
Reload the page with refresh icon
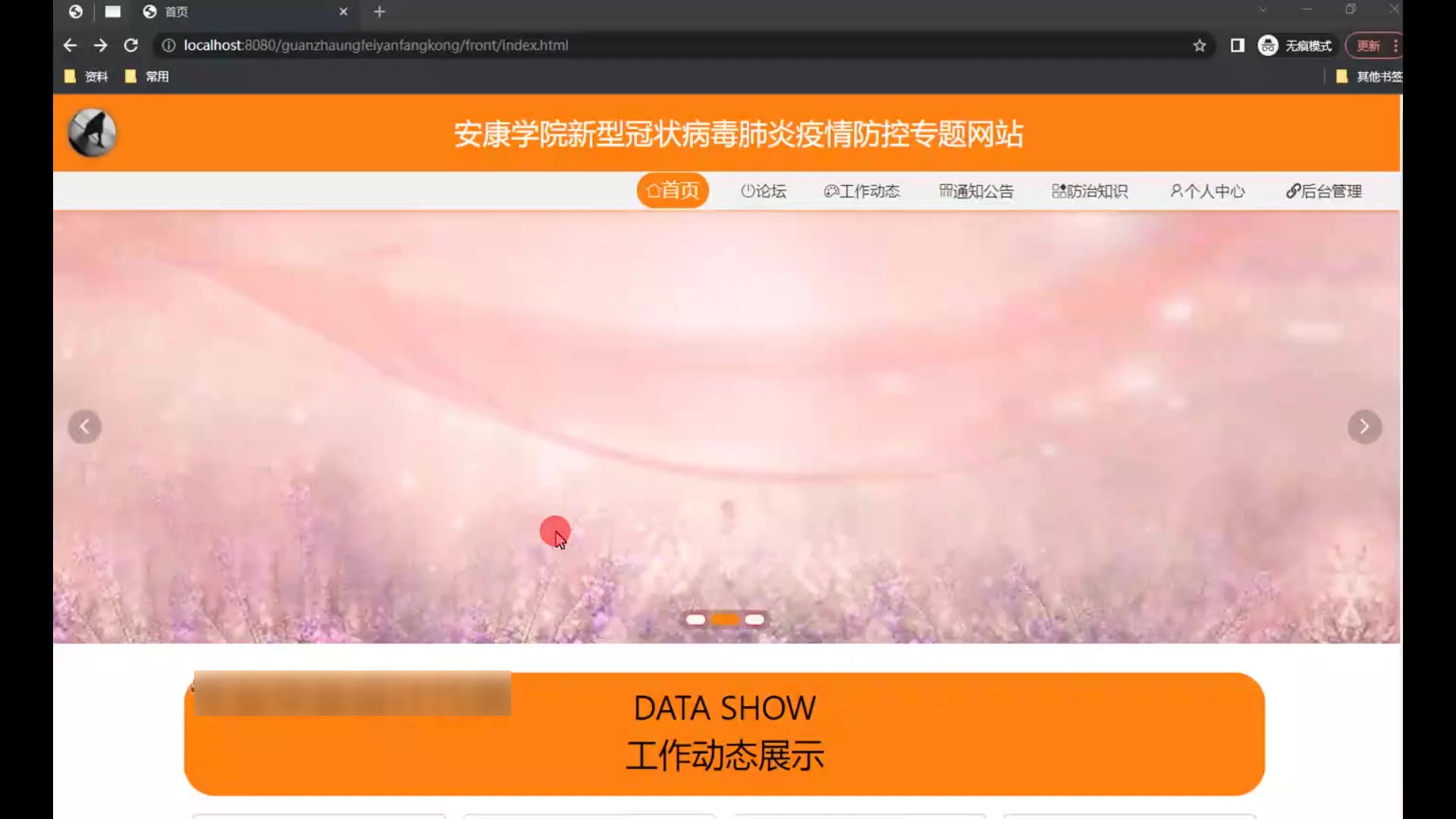coord(130,45)
